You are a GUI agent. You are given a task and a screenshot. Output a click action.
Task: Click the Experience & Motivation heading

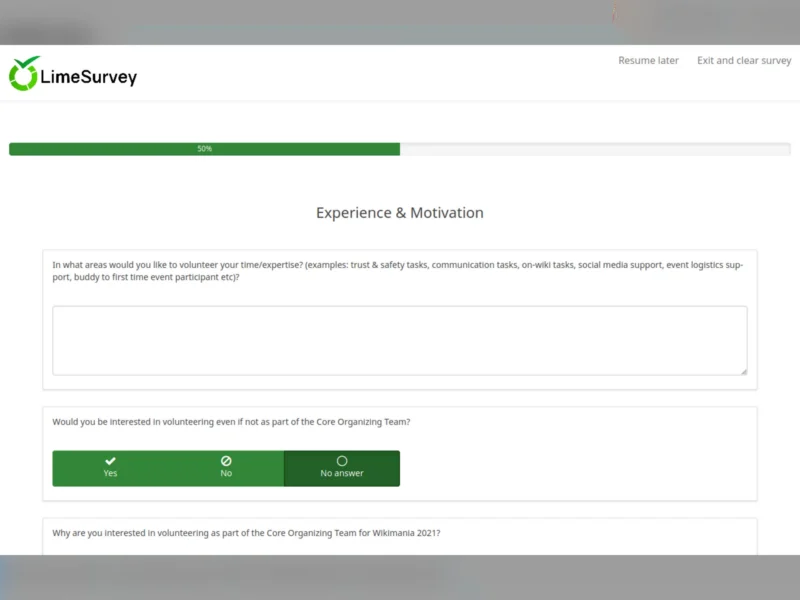tap(400, 213)
